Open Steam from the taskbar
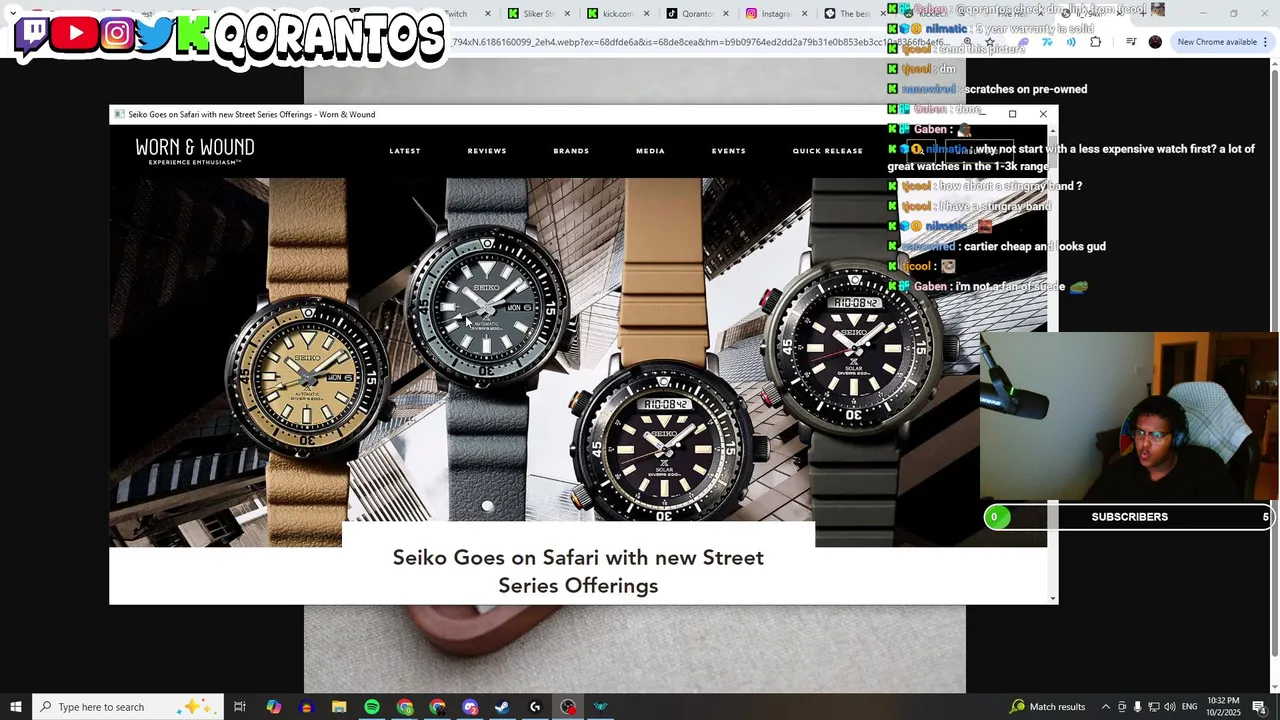 (x=502, y=707)
